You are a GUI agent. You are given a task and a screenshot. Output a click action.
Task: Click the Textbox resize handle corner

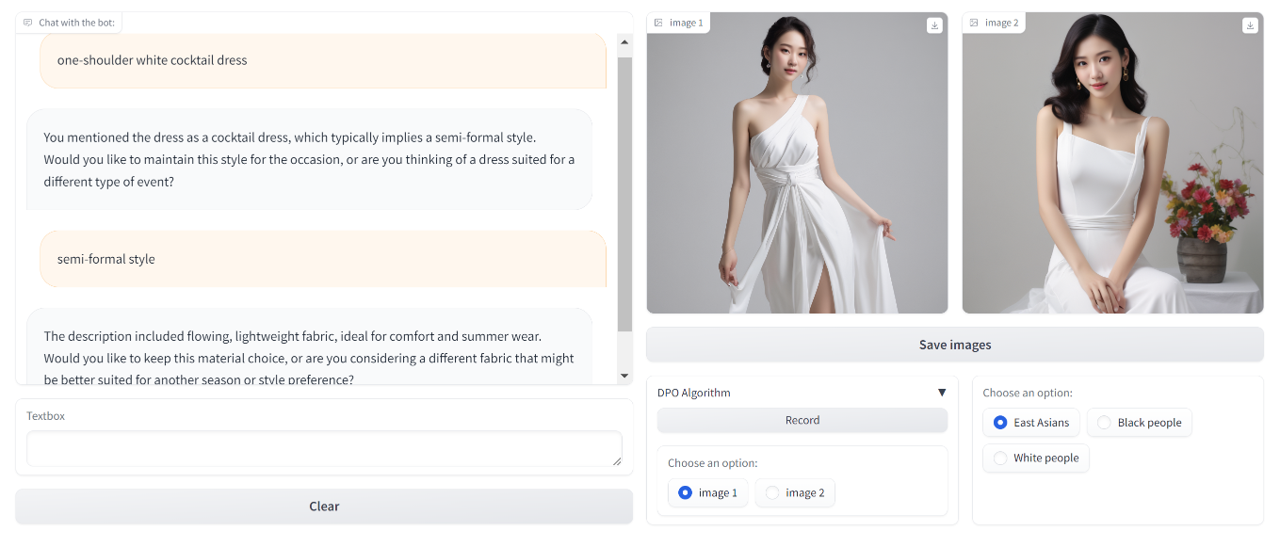coord(616,460)
